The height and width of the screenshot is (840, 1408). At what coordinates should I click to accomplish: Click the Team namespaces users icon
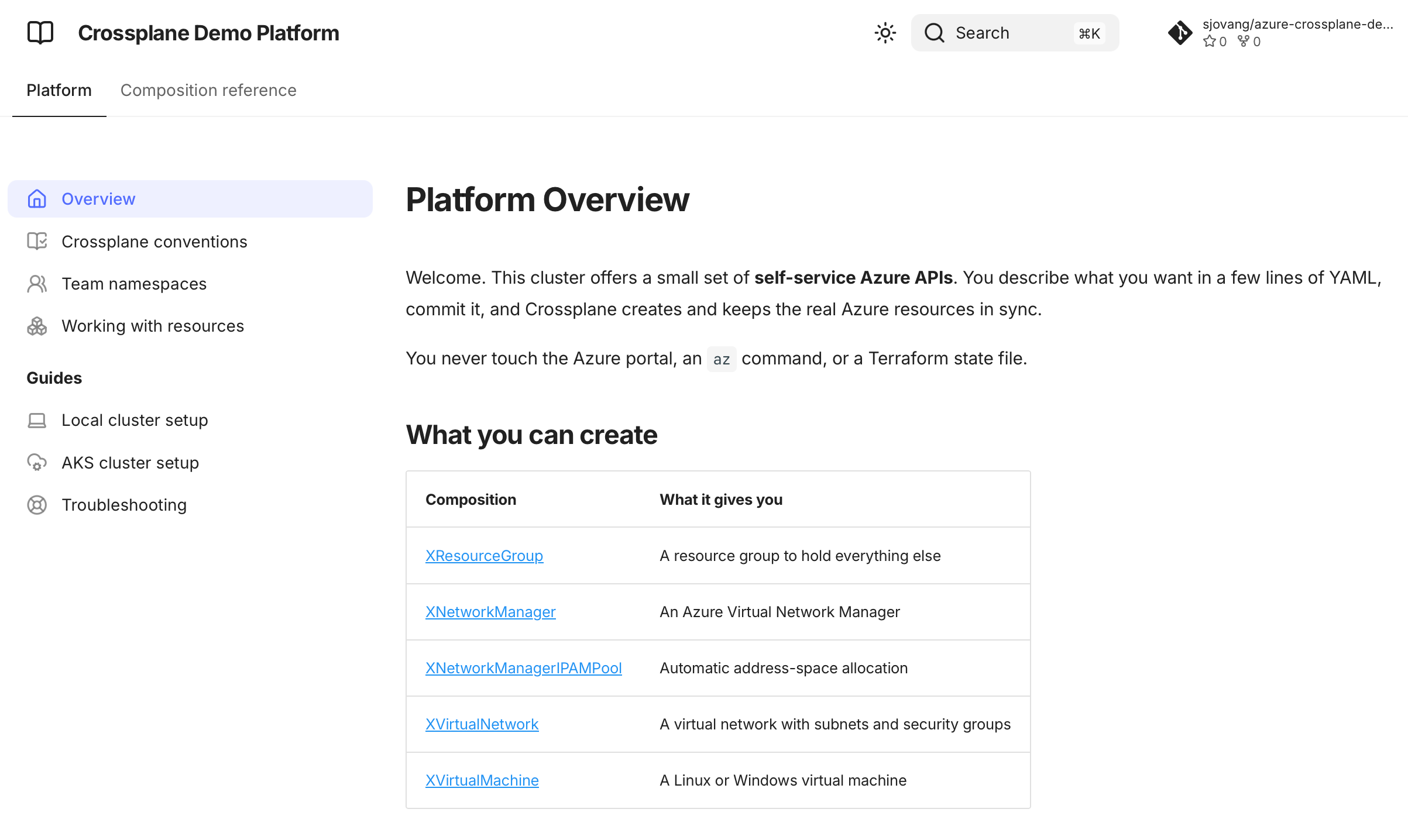[37, 284]
